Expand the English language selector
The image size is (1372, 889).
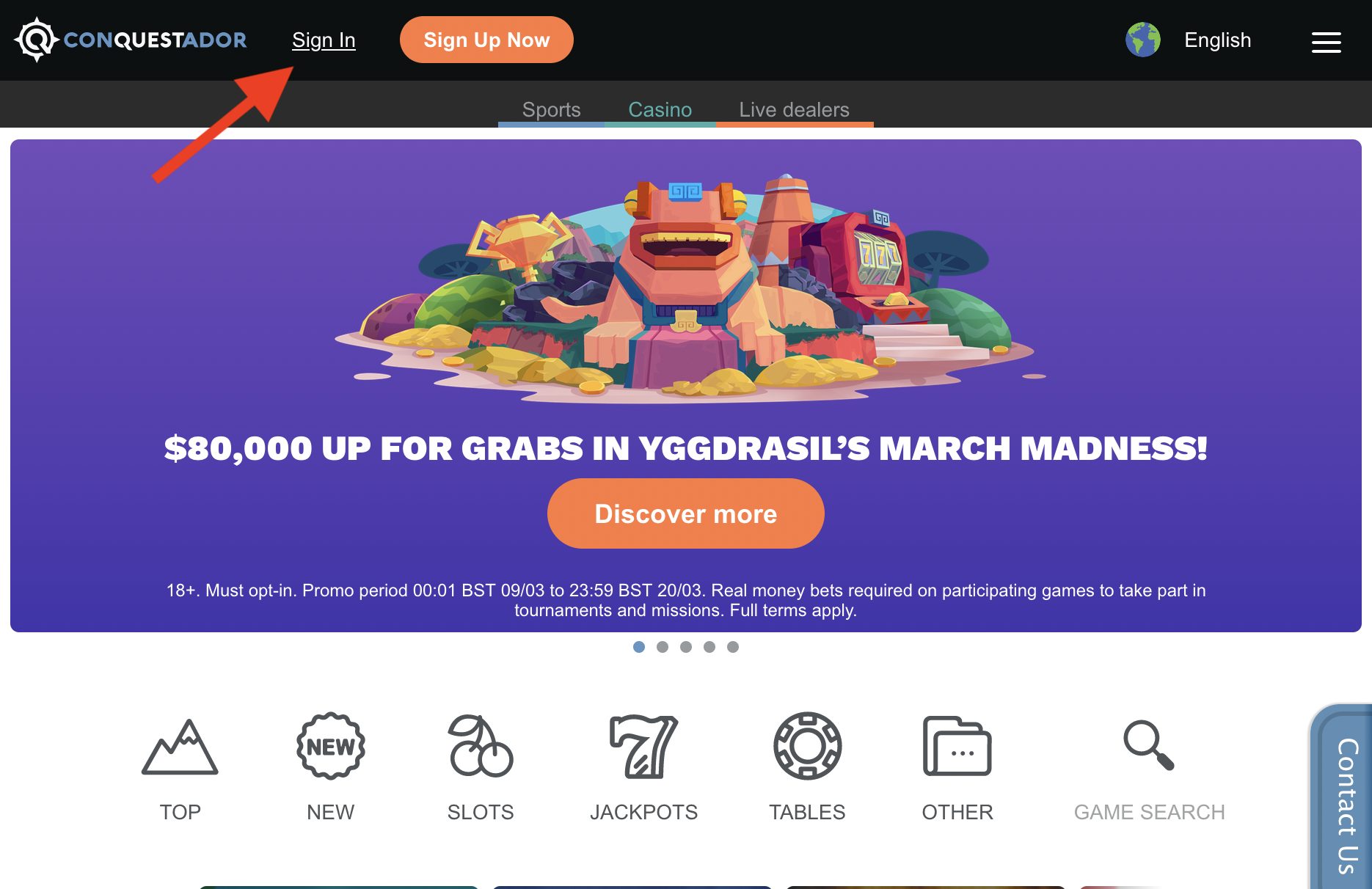1217,40
